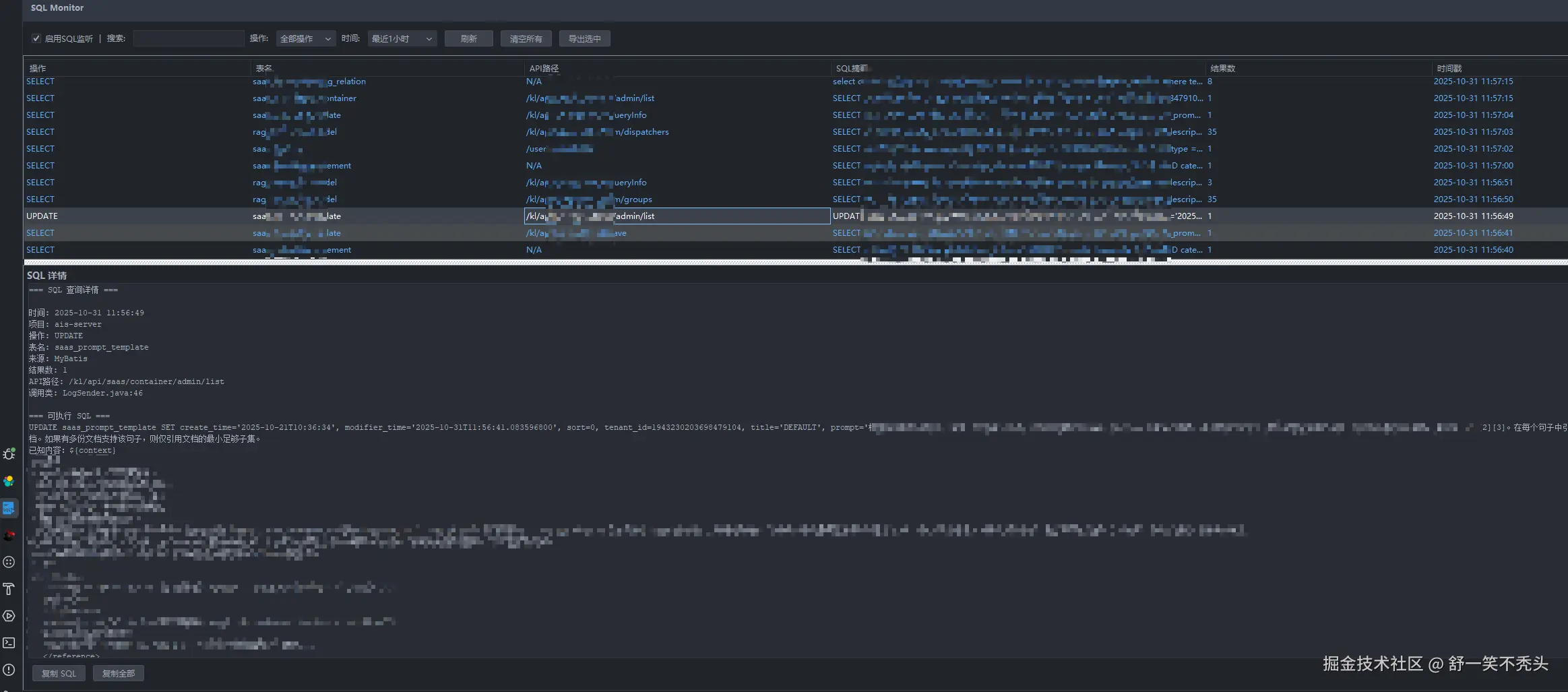Click the 表名: saas_prompt_template detail line
1568x692 pixels.
coord(88,347)
